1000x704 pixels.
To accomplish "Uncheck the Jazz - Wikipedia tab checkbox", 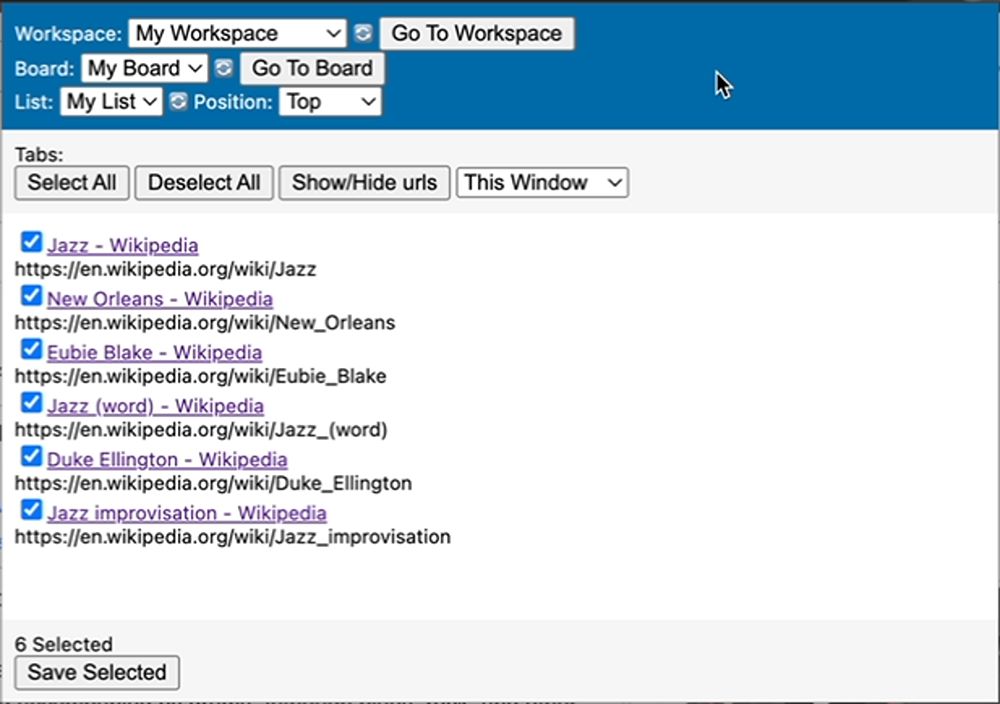I will [x=31, y=242].
